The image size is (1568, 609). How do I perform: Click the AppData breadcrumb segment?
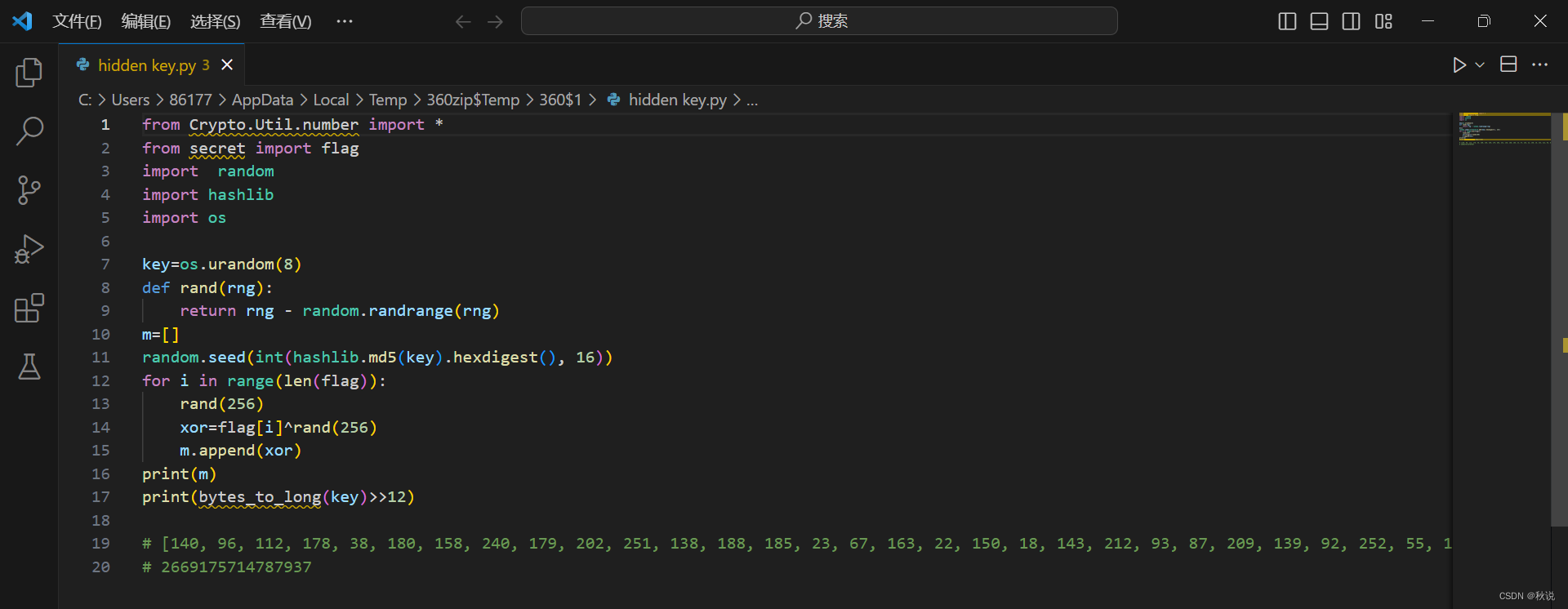pyautogui.click(x=262, y=100)
